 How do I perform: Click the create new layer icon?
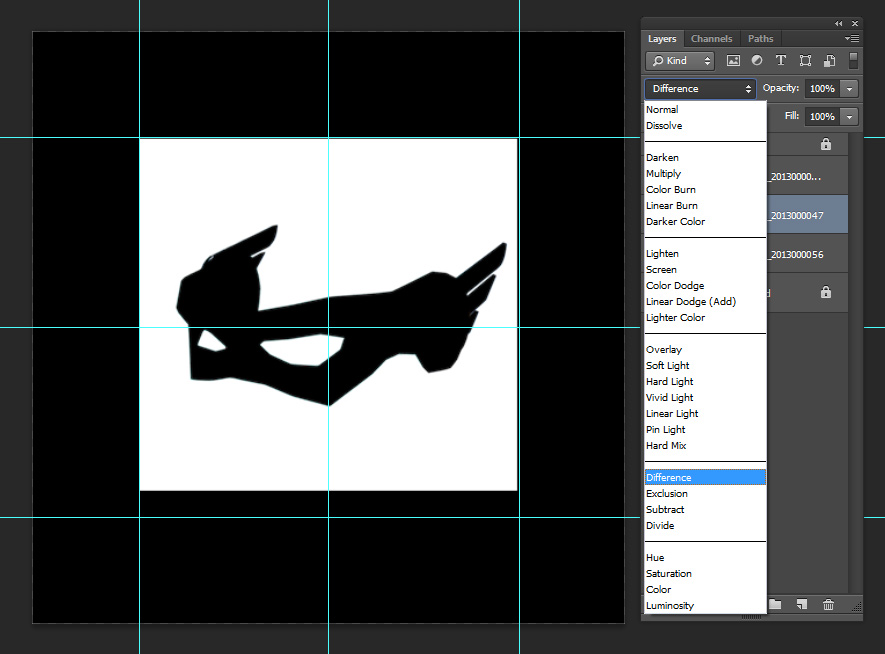coord(801,604)
